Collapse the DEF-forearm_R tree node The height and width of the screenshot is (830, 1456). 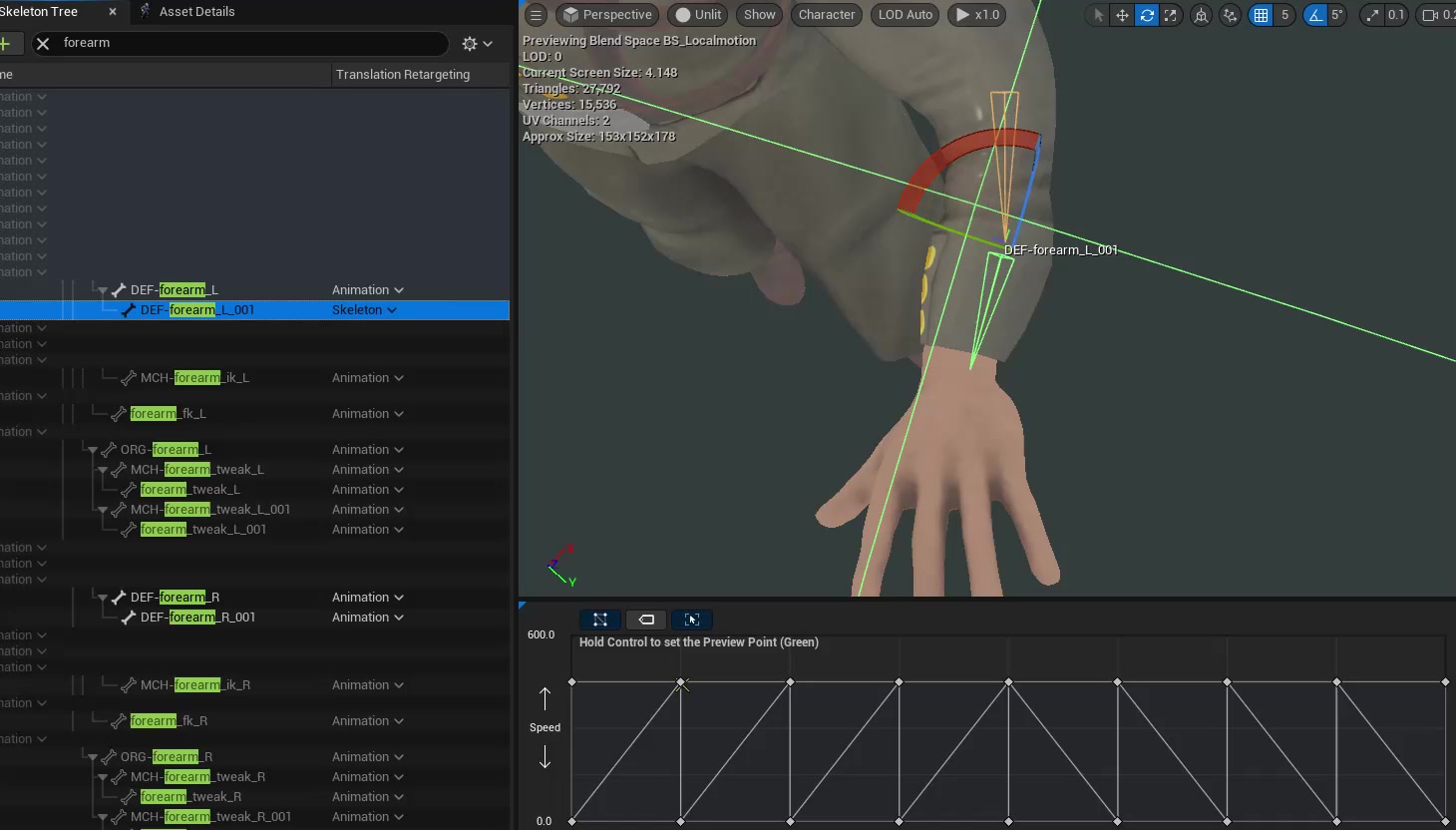(x=103, y=598)
